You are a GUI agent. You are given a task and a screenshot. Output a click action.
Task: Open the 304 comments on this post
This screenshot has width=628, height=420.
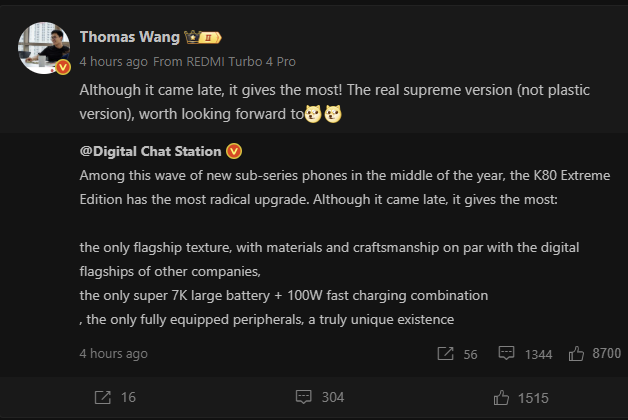[x=320, y=398]
